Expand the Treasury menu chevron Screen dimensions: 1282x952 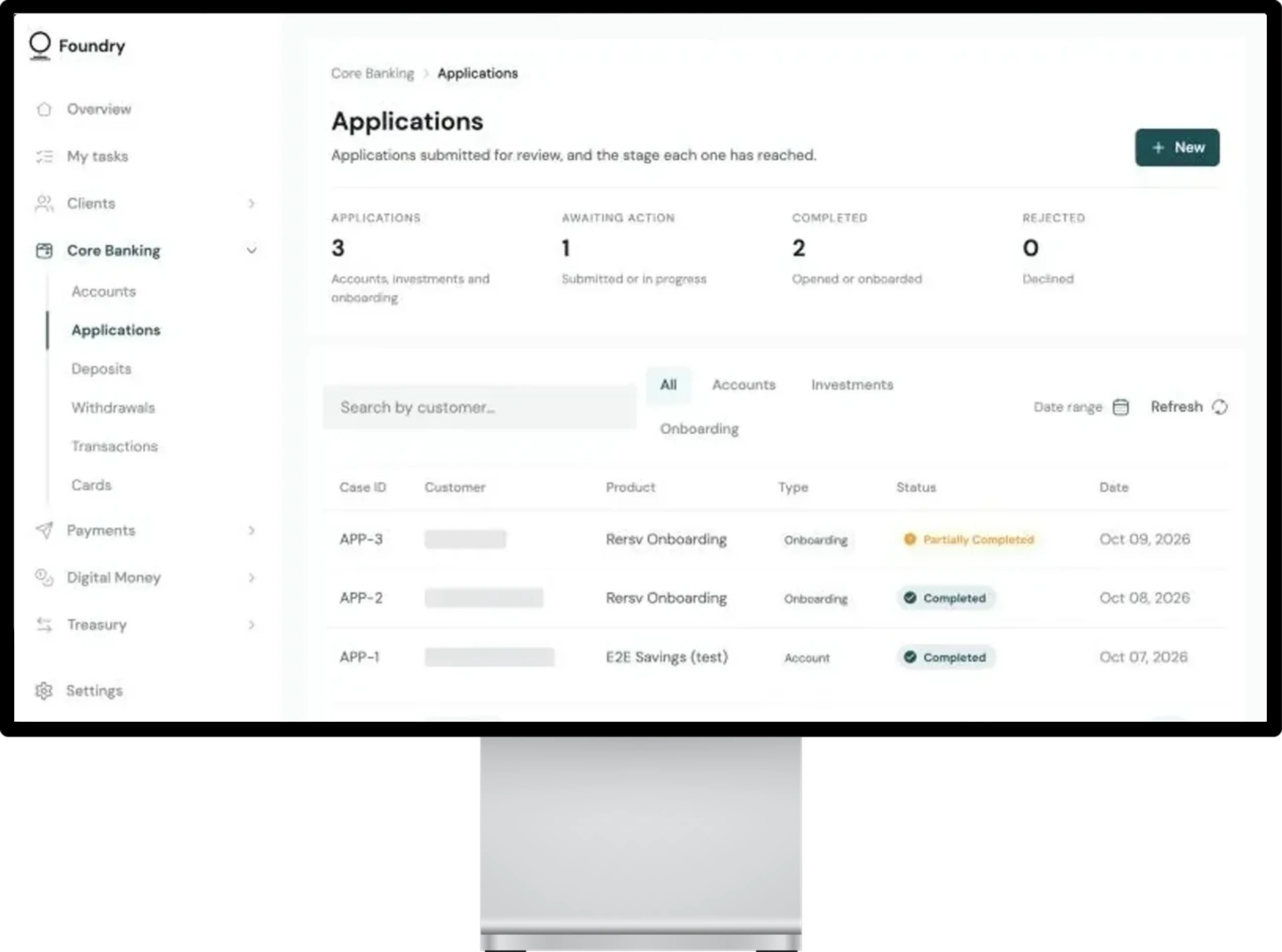click(251, 625)
